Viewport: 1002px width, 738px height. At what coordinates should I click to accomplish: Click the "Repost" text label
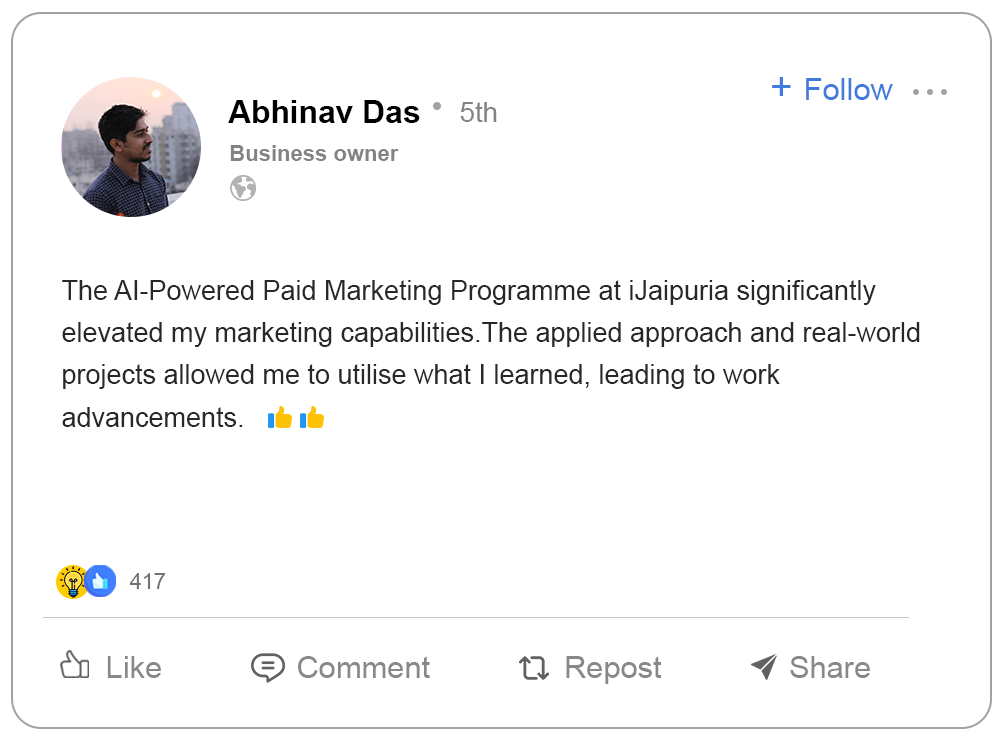tap(613, 668)
